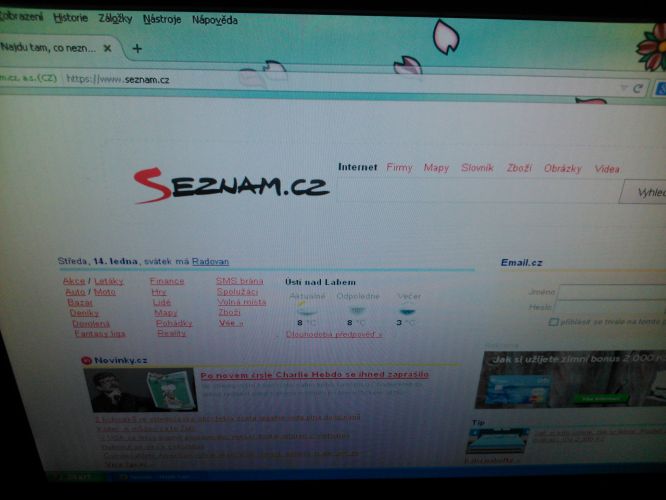Open the Nástroje menu

(162, 20)
